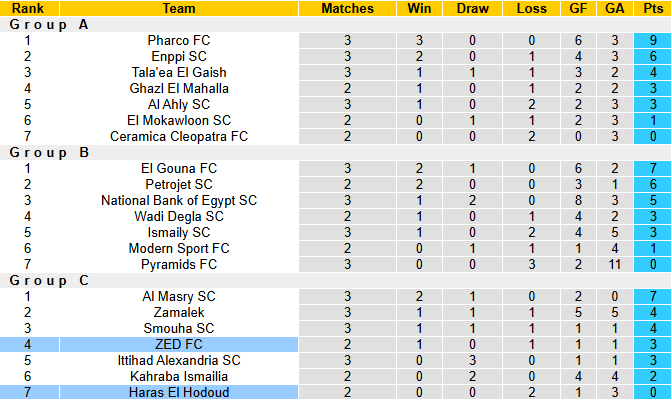The image size is (671, 399).
Task: Select Pharco FC's 9 points cell
Action: click(653, 40)
